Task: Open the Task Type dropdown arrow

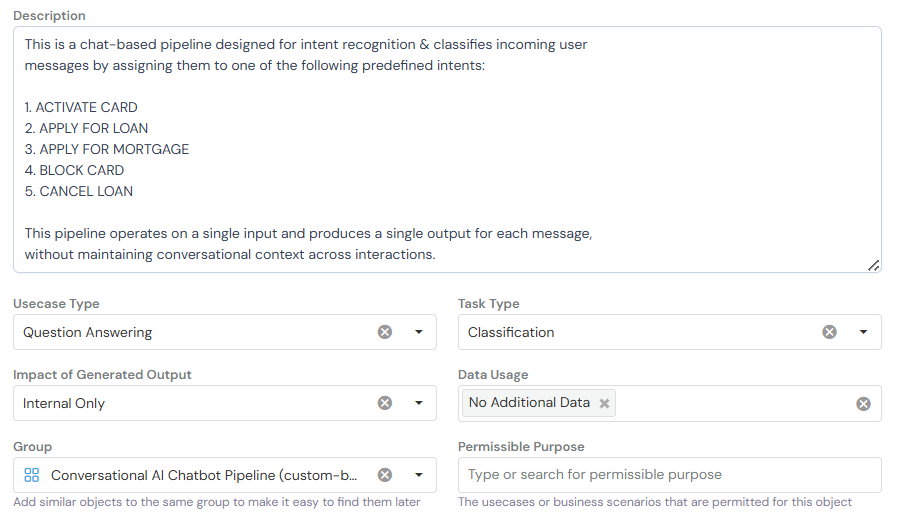Action: tap(863, 332)
